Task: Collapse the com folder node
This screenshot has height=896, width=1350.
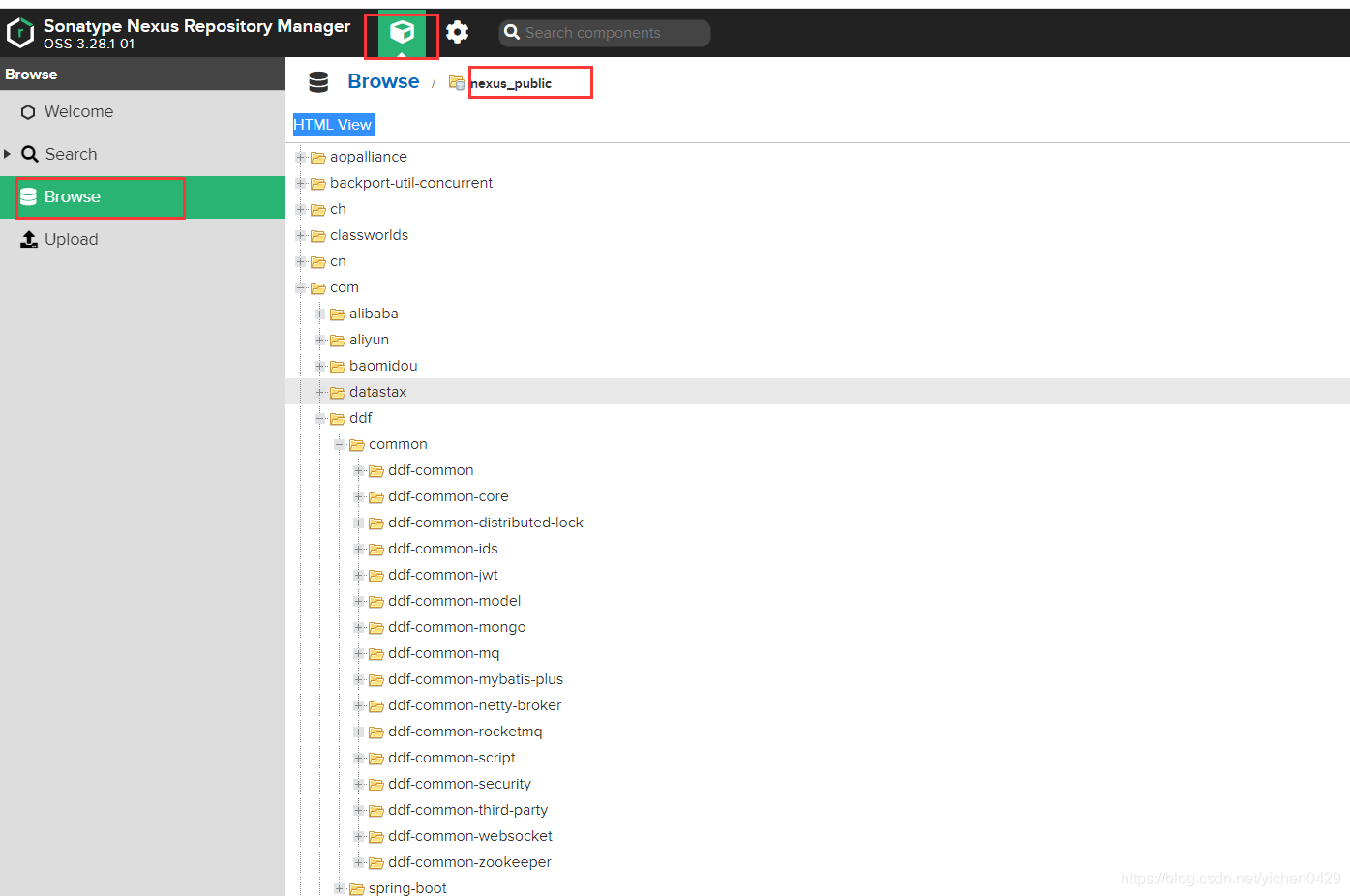Action: coord(301,287)
